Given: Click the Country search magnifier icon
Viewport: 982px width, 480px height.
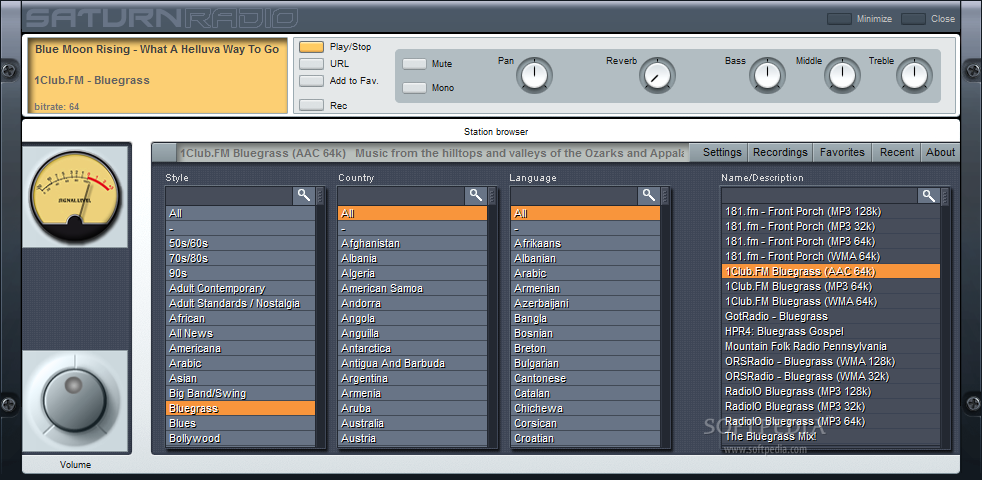Looking at the screenshot, I should (x=476, y=196).
